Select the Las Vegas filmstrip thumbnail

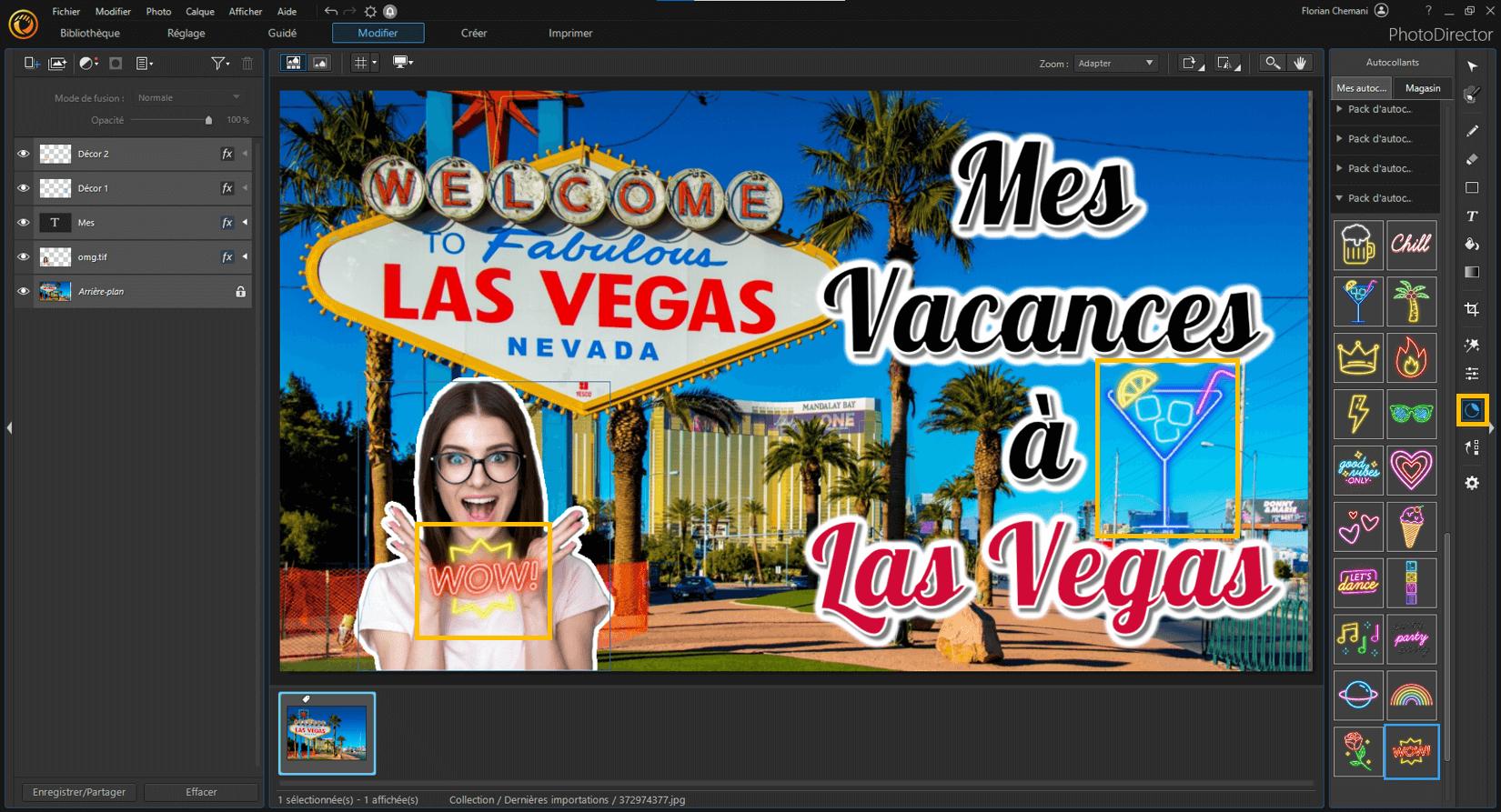coord(327,734)
